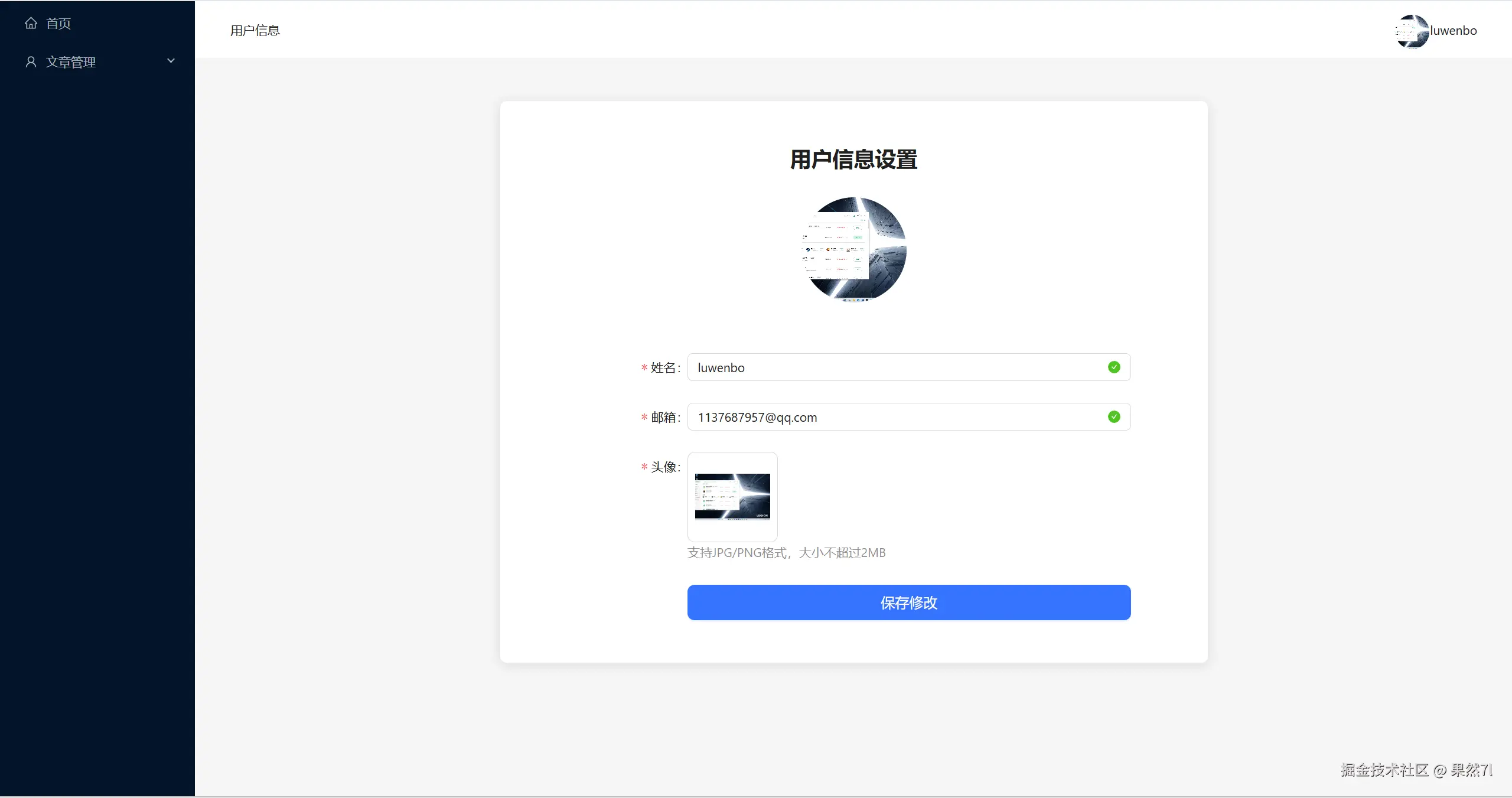Collapse the 文章管理 submenu arrow
Viewport: 1512px width, 798px height.
click(171, 60)
